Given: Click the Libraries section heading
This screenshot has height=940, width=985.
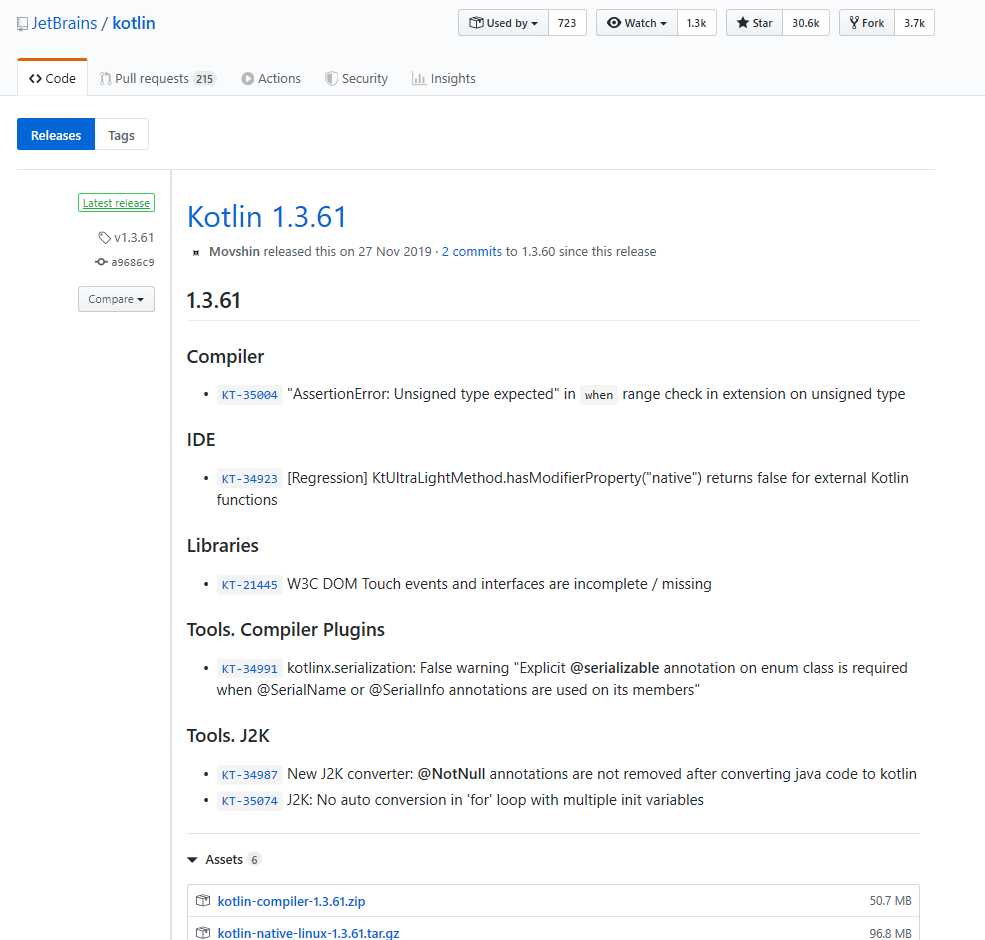Looking at the screenshot, I should click(222, 545).
